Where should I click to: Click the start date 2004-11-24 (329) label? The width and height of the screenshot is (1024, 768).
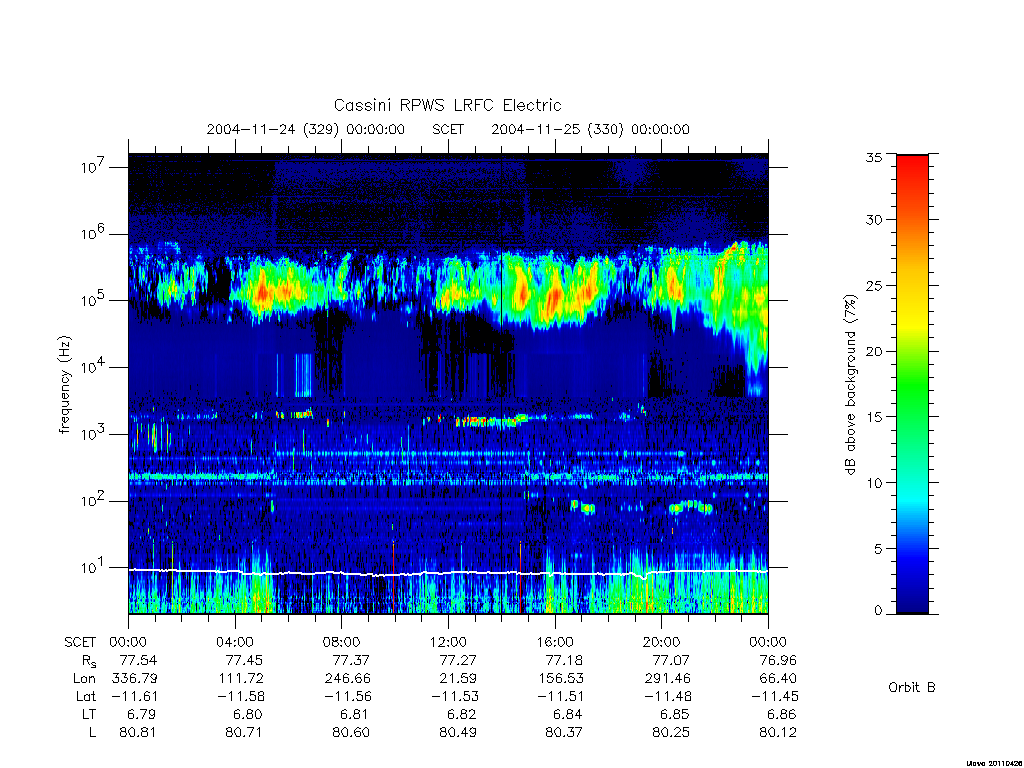point(273,129)
